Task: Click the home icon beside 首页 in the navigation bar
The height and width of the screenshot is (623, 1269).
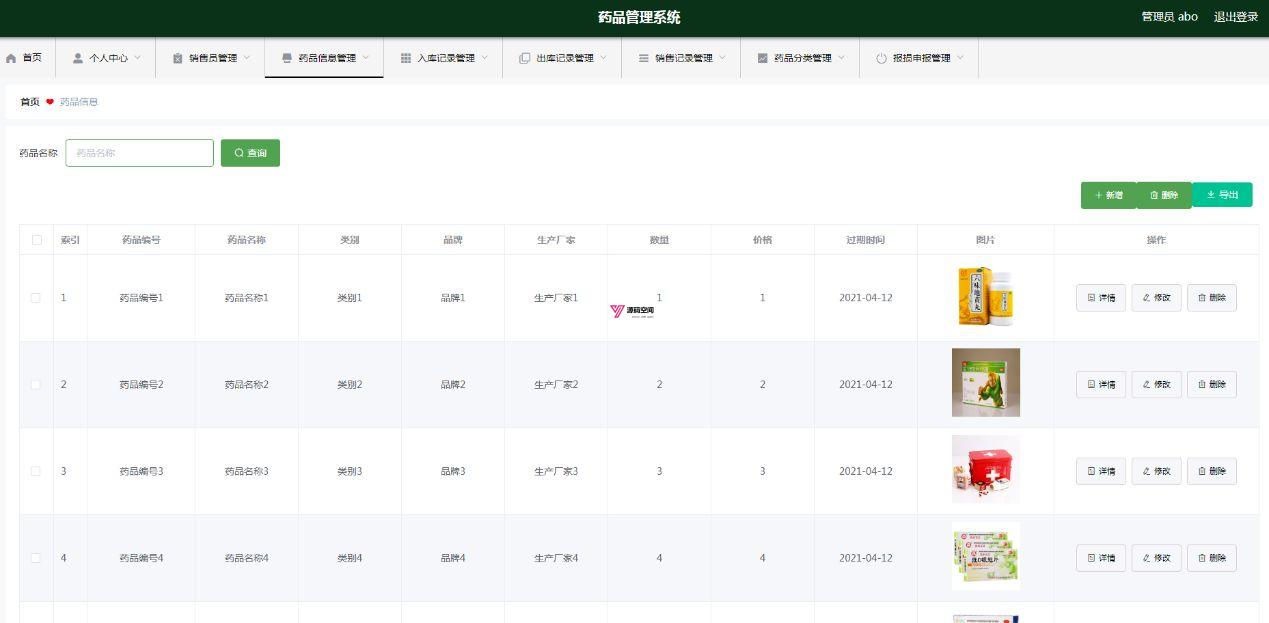Action: tap(11, 58)
